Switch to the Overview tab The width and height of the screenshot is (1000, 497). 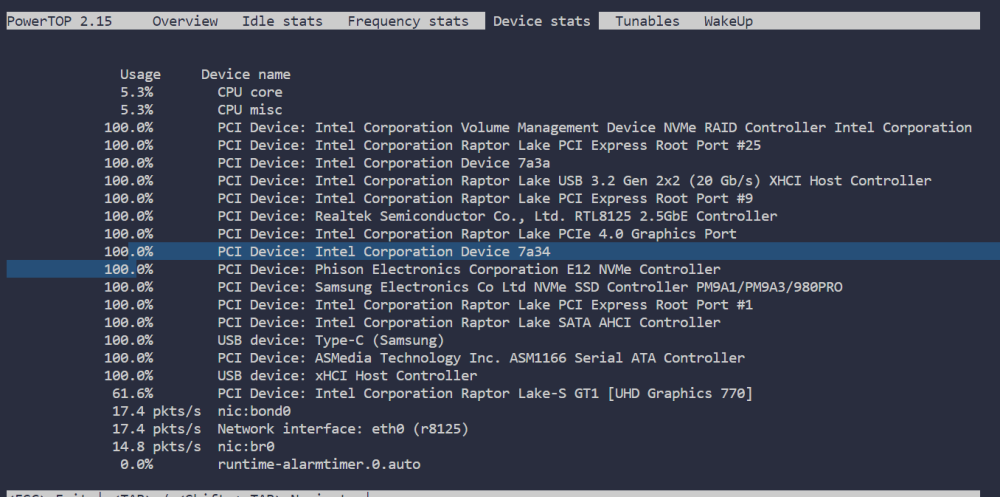[x=185, y=21]
